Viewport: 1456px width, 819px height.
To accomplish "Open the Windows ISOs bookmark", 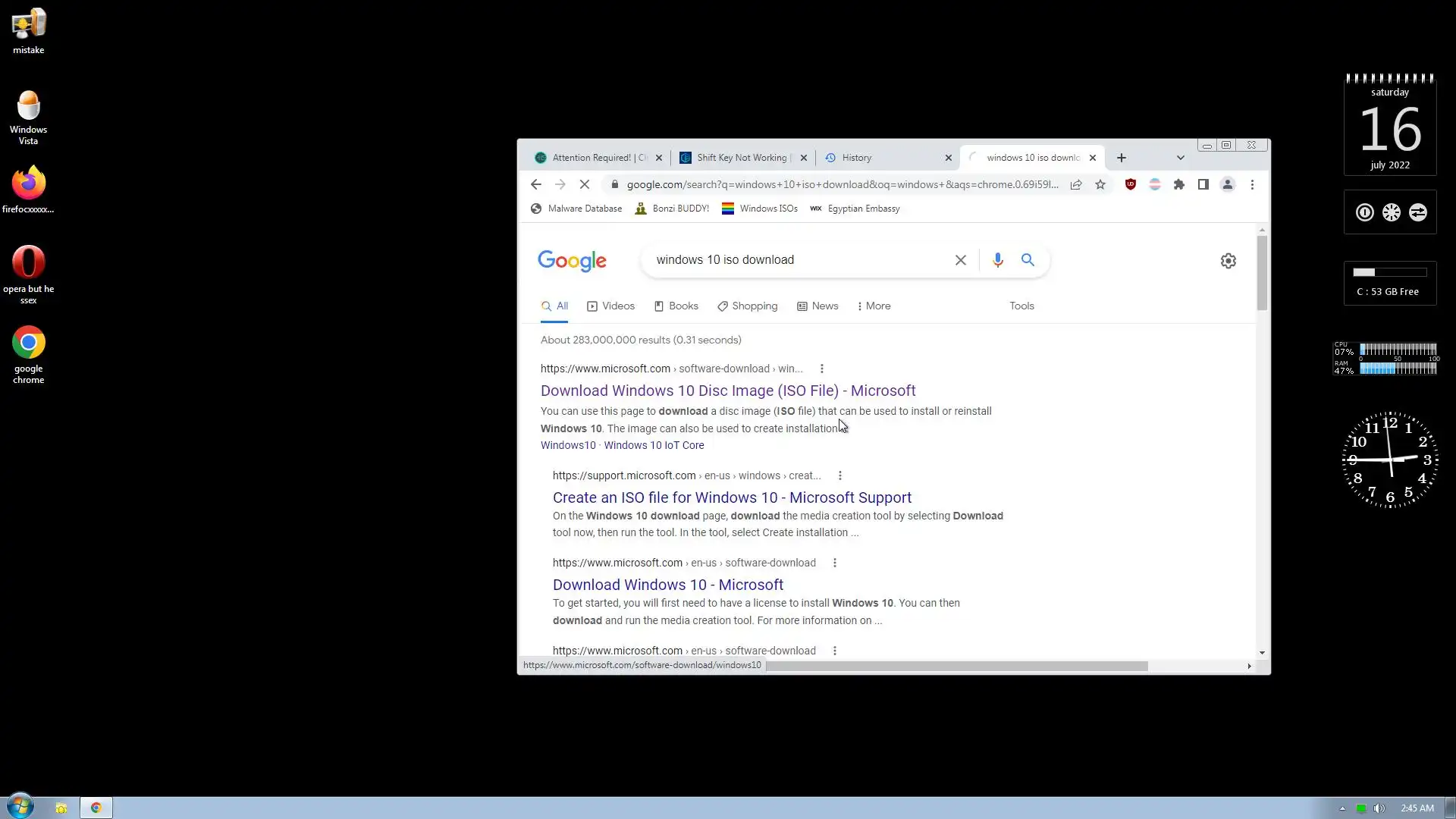I will coord(759,209).
